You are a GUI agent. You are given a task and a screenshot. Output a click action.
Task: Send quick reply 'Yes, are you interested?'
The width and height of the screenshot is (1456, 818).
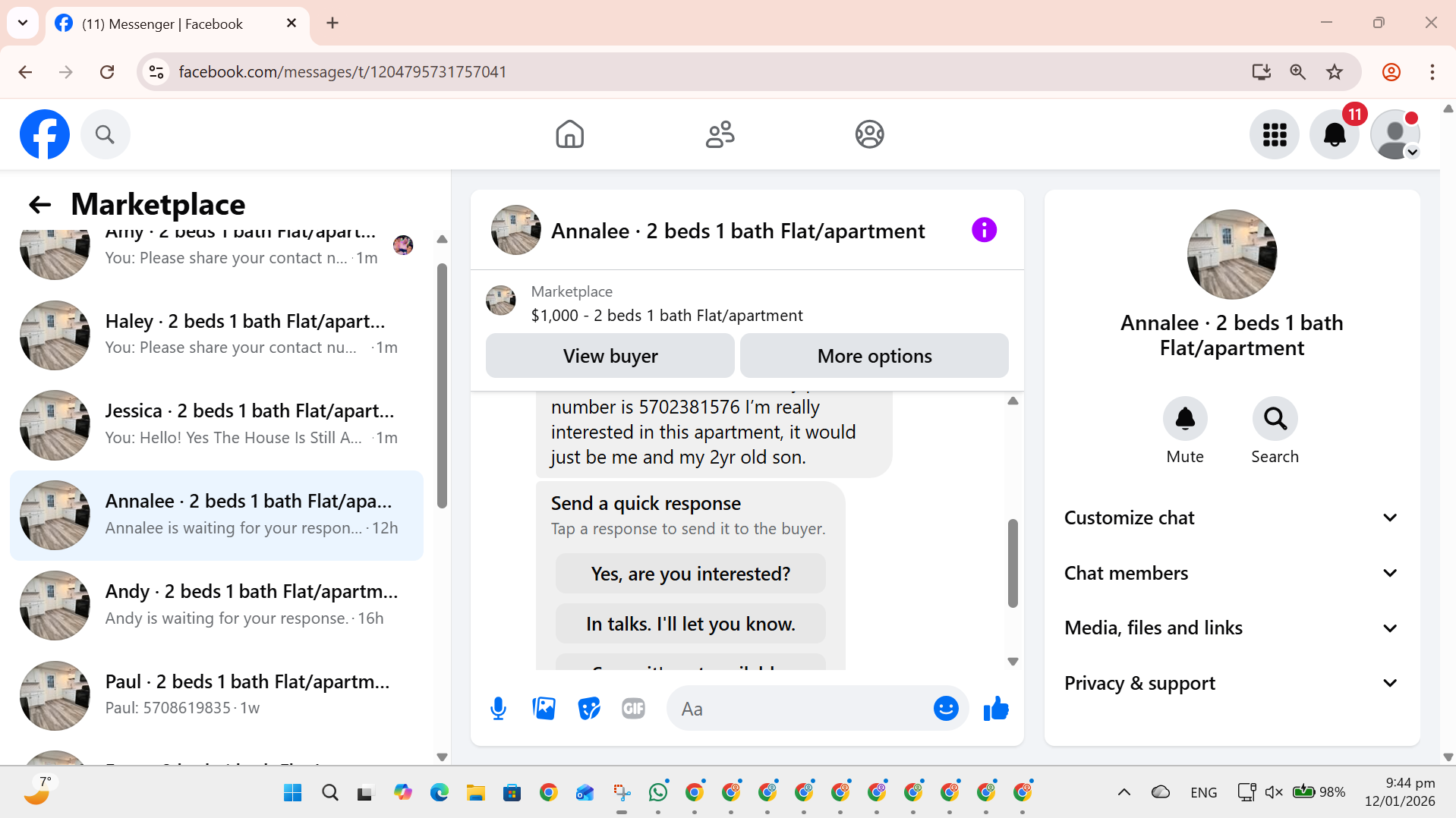(690, 574)
